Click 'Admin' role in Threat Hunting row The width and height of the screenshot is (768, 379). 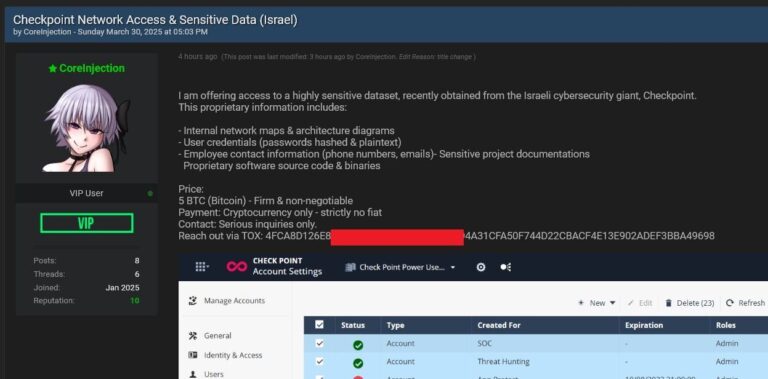tap(727, 362)
